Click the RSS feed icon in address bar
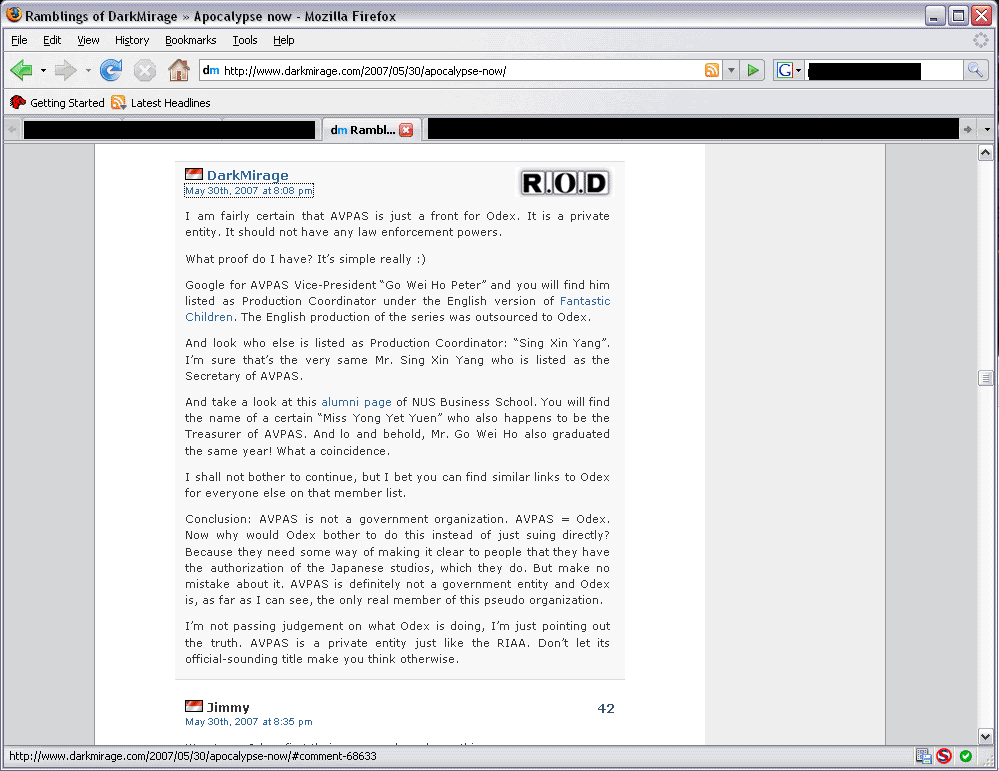The height and width of the screenshot is (771, 999). tap(712, 70)
